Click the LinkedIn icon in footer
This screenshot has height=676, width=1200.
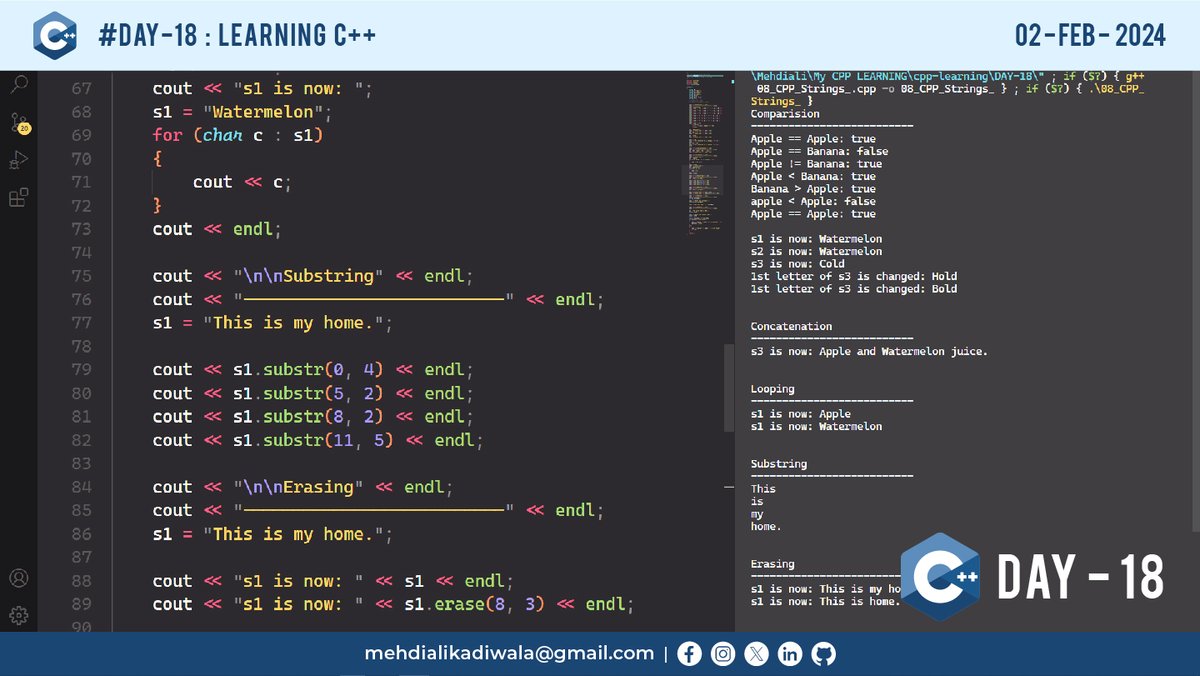(x=790, y=654)
